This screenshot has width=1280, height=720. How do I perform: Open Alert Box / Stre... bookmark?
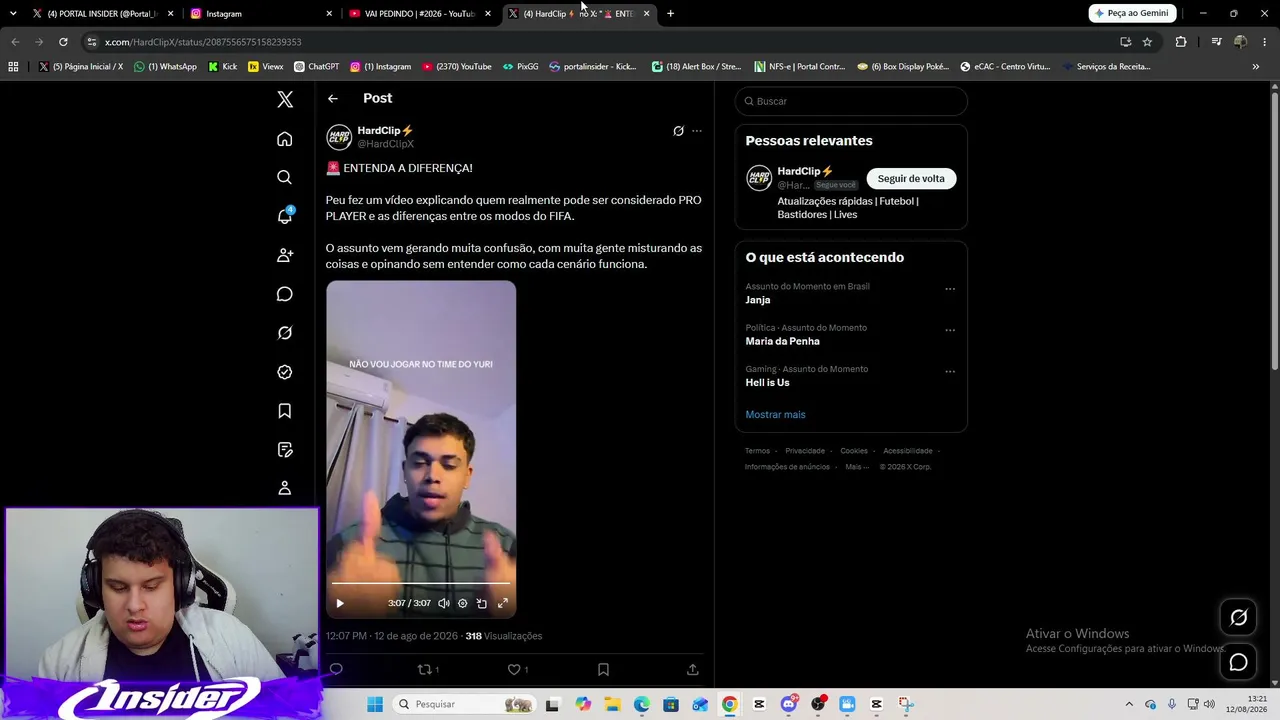[696, 67]
